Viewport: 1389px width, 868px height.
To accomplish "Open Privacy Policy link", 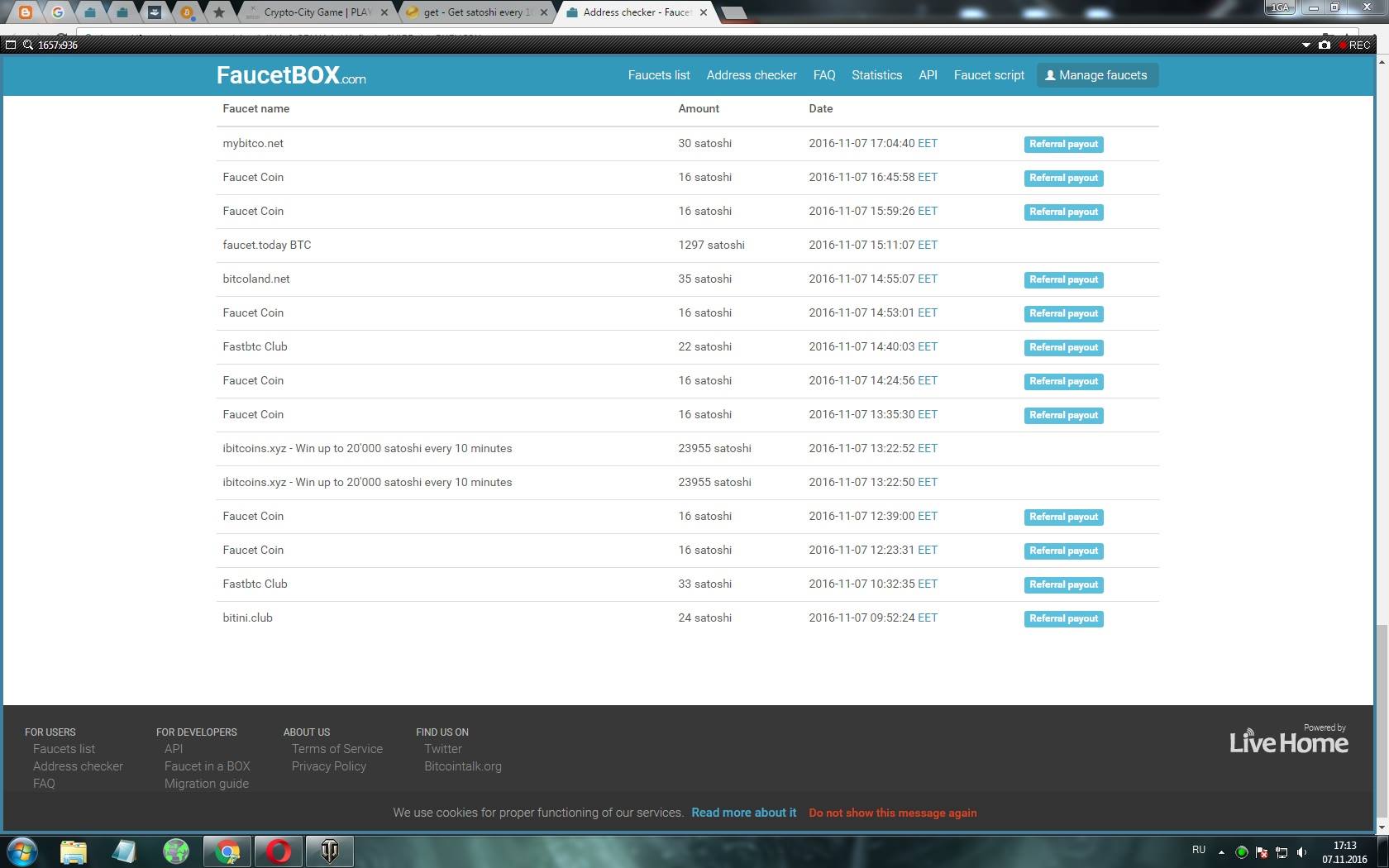I will 329,766.
